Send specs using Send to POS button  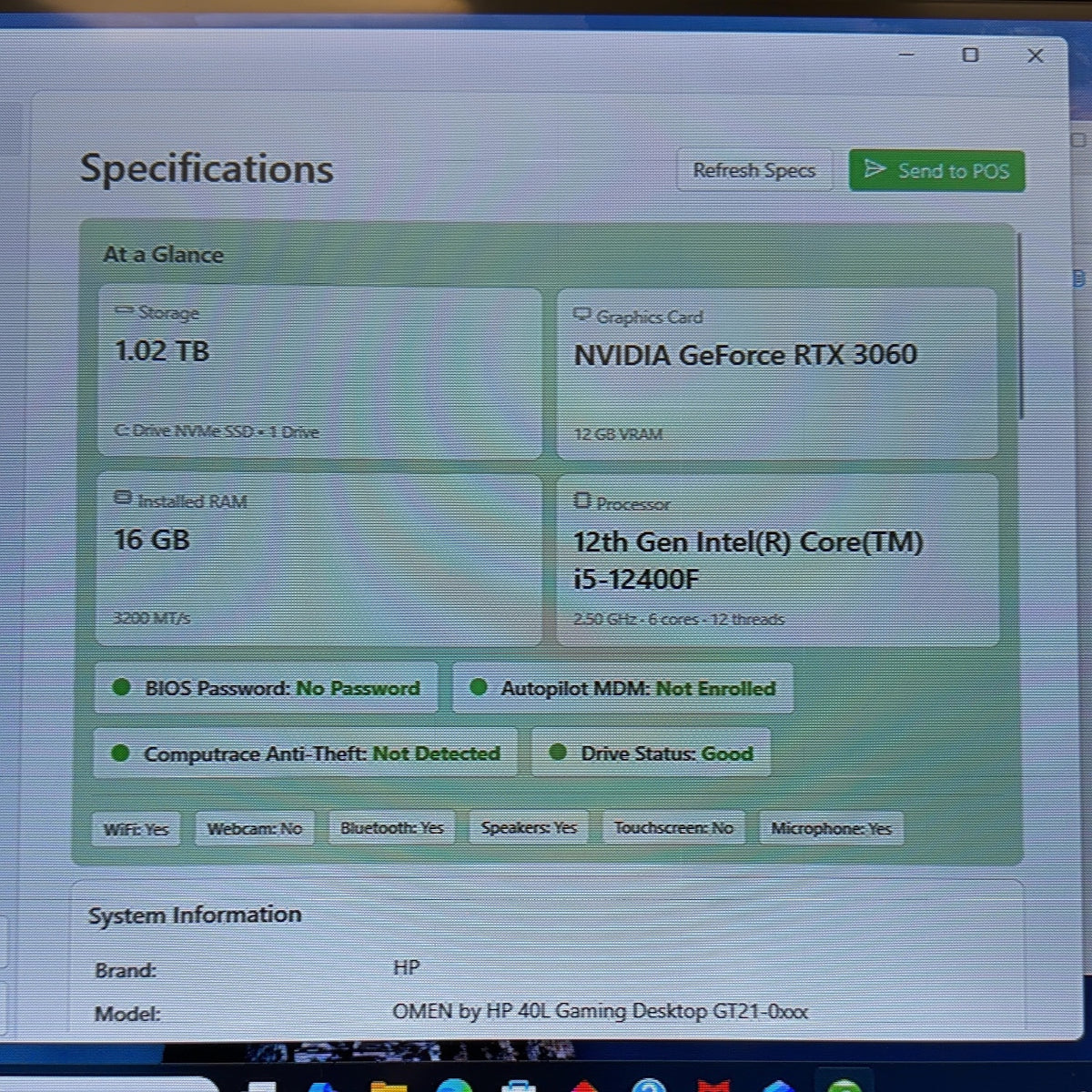click(x=937, y=170)
